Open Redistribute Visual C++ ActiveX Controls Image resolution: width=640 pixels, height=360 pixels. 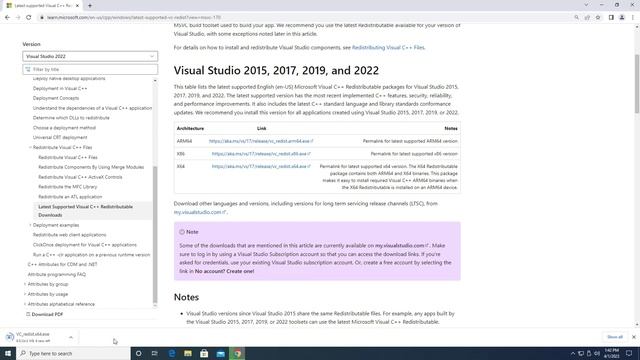point(80,177)
